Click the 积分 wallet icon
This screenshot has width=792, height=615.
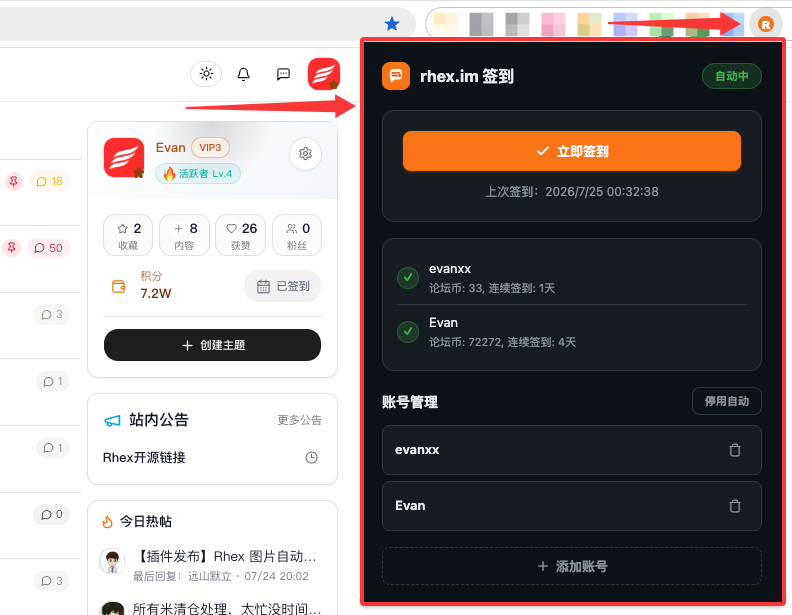coord(119,286)
